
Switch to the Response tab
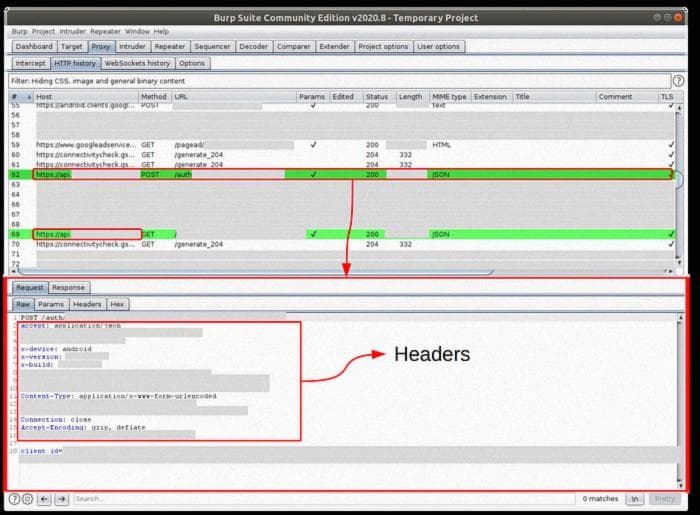tap(68, 287)
